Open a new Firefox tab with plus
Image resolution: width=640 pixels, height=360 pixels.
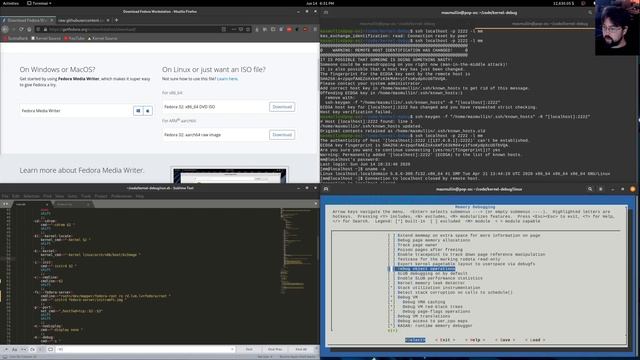(116, 20)
